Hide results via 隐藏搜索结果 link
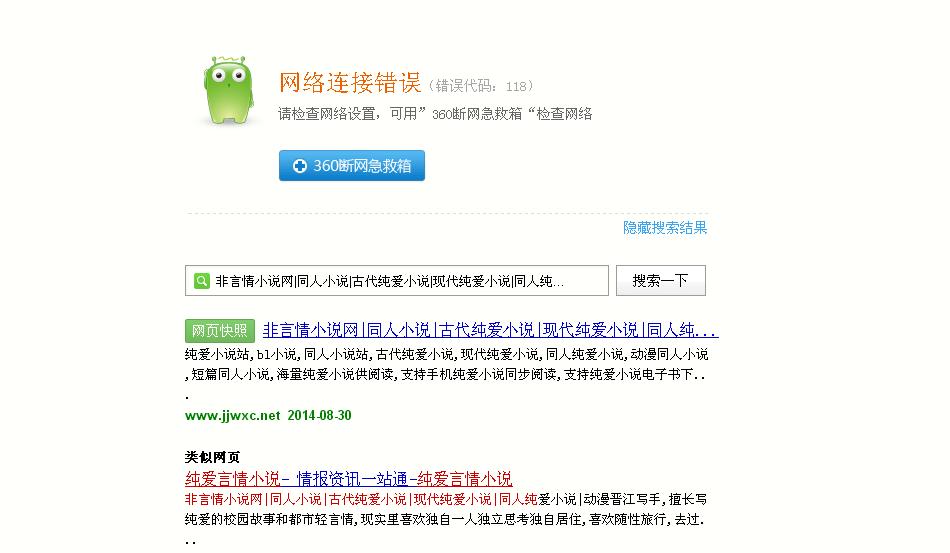 point(665,228)
